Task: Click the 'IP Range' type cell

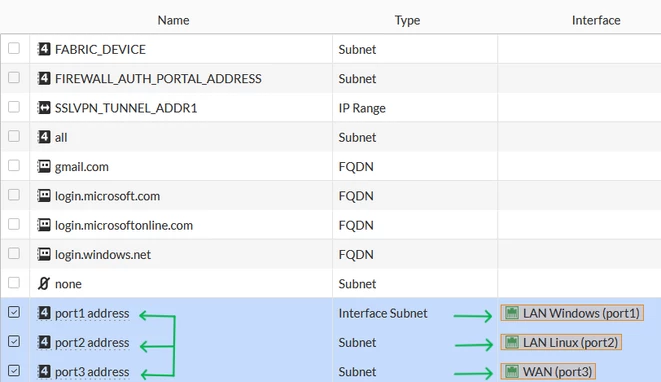Action: pyautogui.click(x=362, y=108)
